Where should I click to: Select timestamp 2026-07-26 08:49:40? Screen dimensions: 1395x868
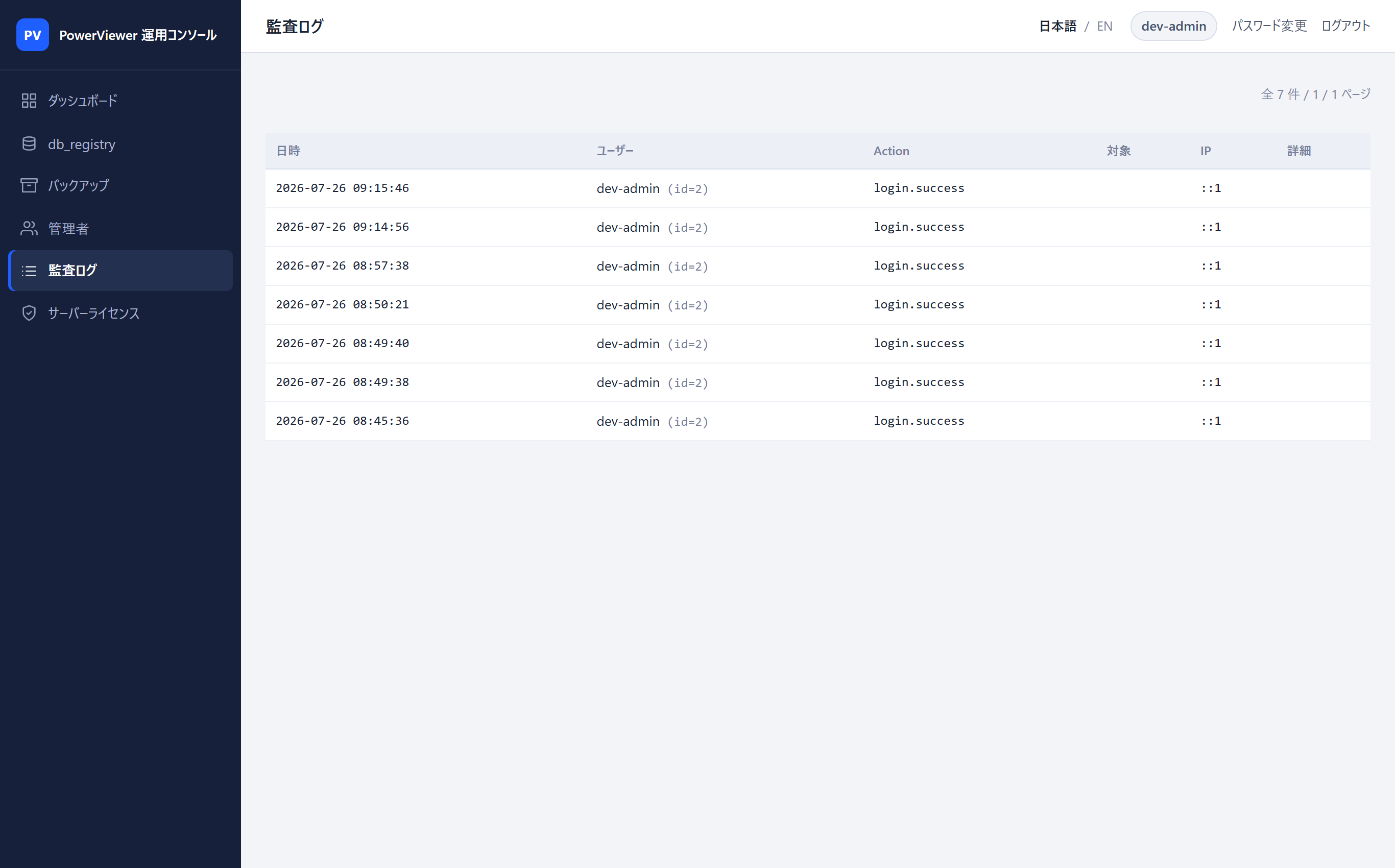(342, 343)
